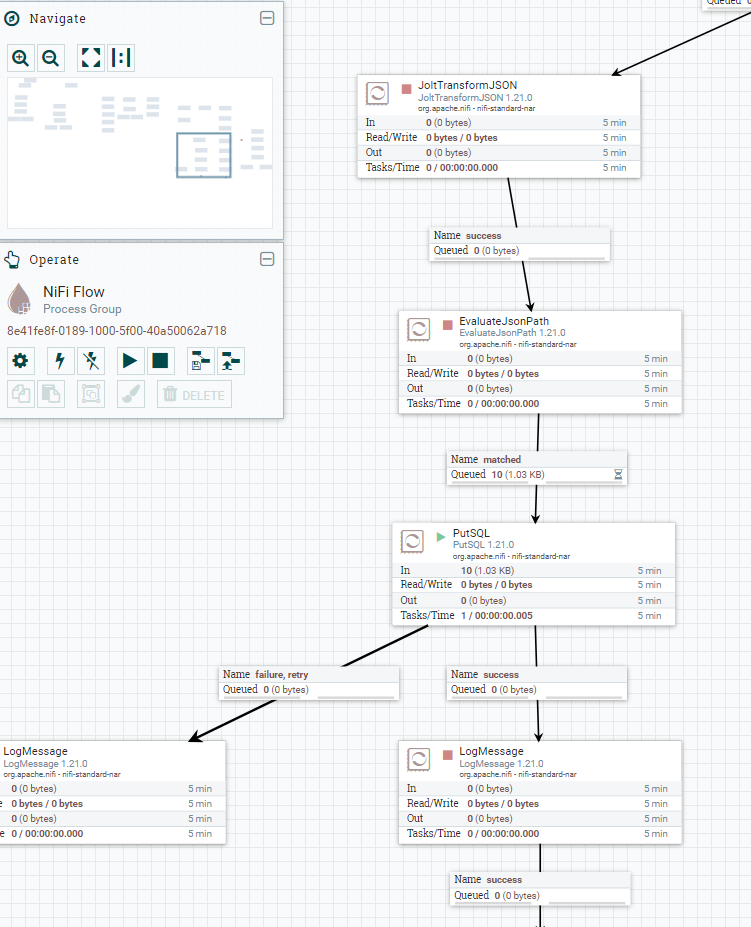Click the Zoom Out magnifier icon
The image size is (751, 927).
click(51, 58)
